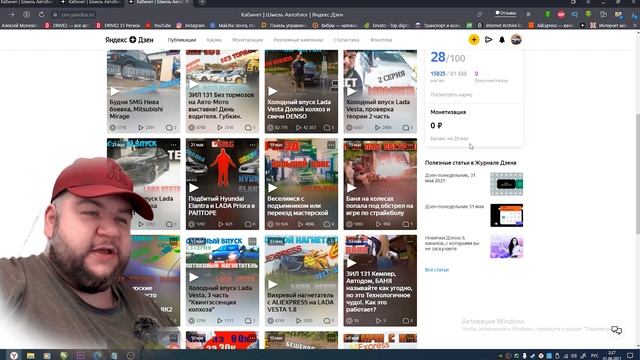640x360 pixels.
Task: Switch to the Публикации tab
Action: [x=182, y=40]
